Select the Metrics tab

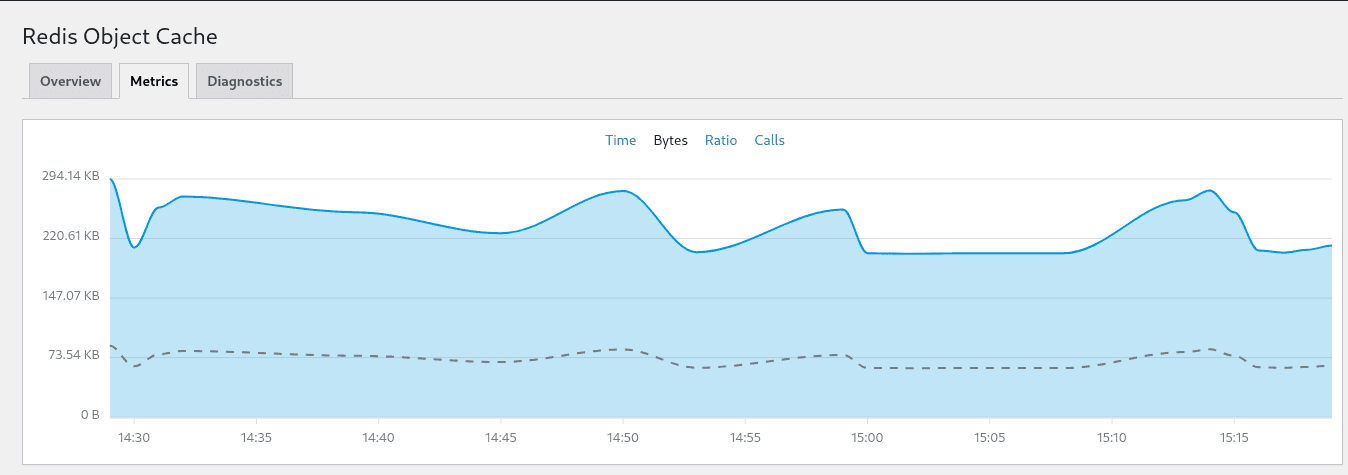point(154,81)
